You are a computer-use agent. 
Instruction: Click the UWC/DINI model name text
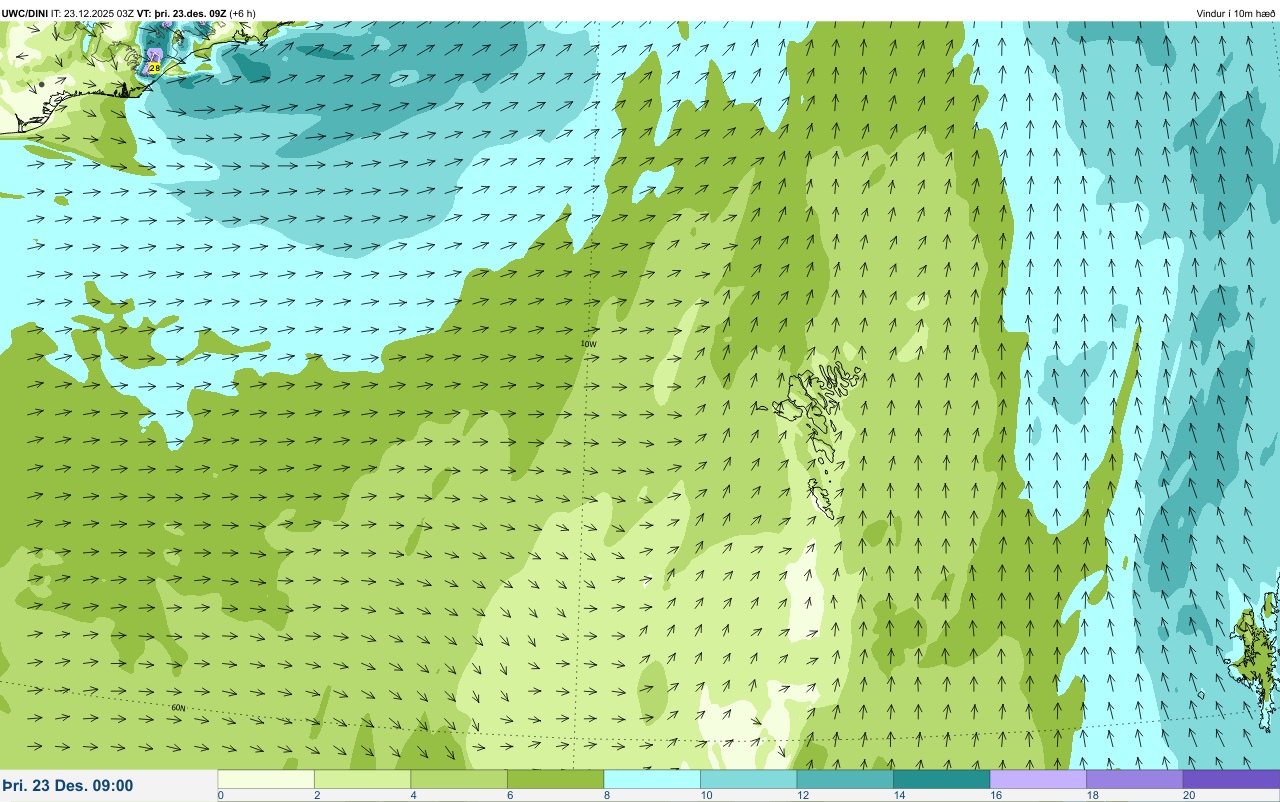pos(25,13)
